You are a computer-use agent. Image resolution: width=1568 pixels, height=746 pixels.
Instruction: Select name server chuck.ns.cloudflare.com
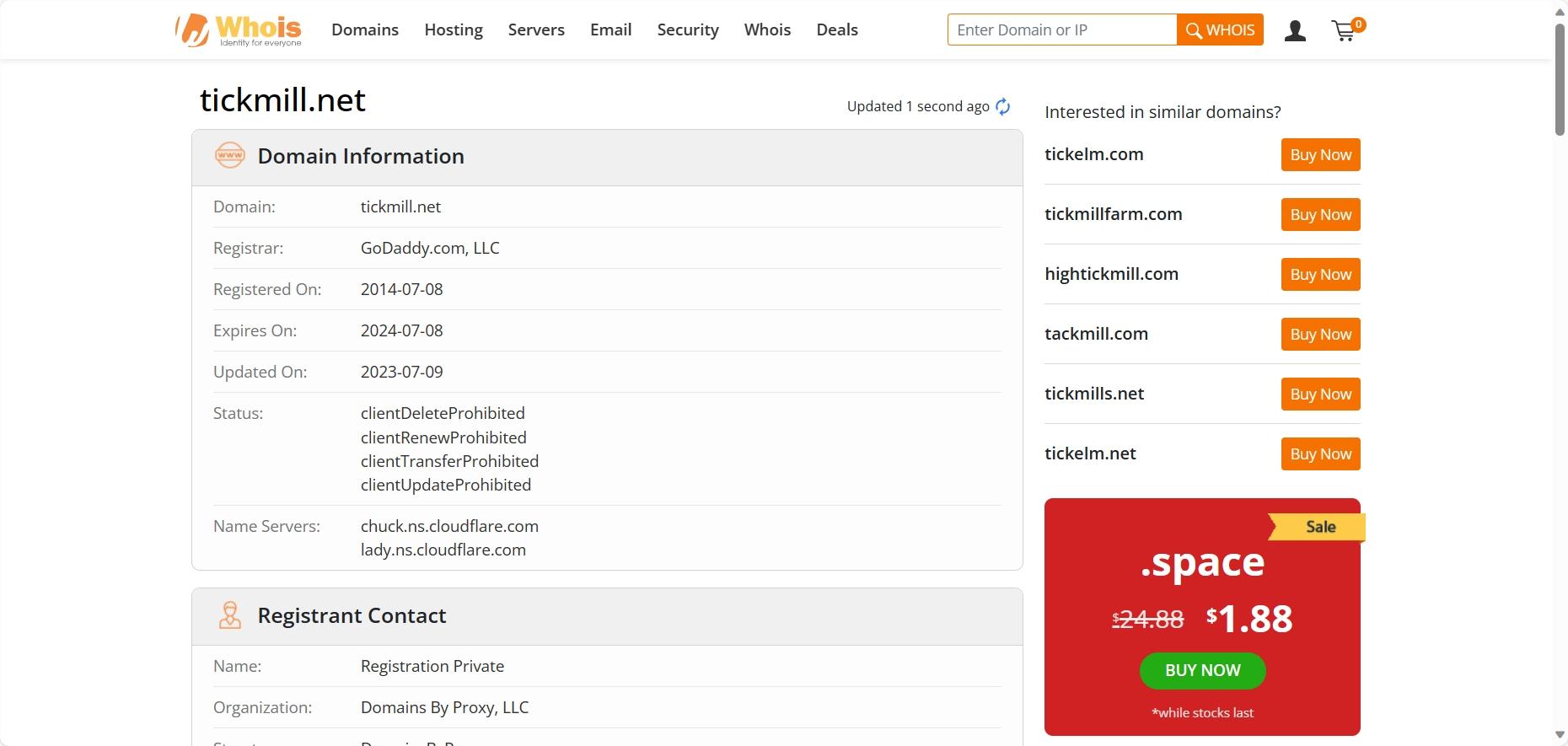point(449,526)
